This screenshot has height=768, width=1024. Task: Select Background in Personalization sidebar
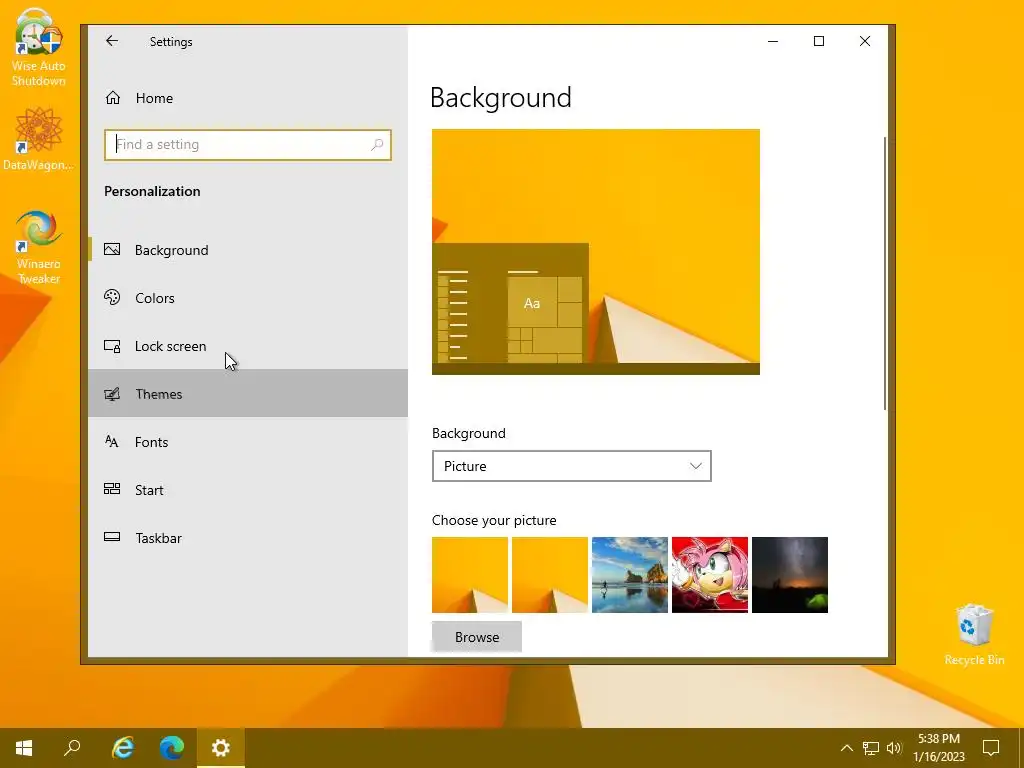248,249
